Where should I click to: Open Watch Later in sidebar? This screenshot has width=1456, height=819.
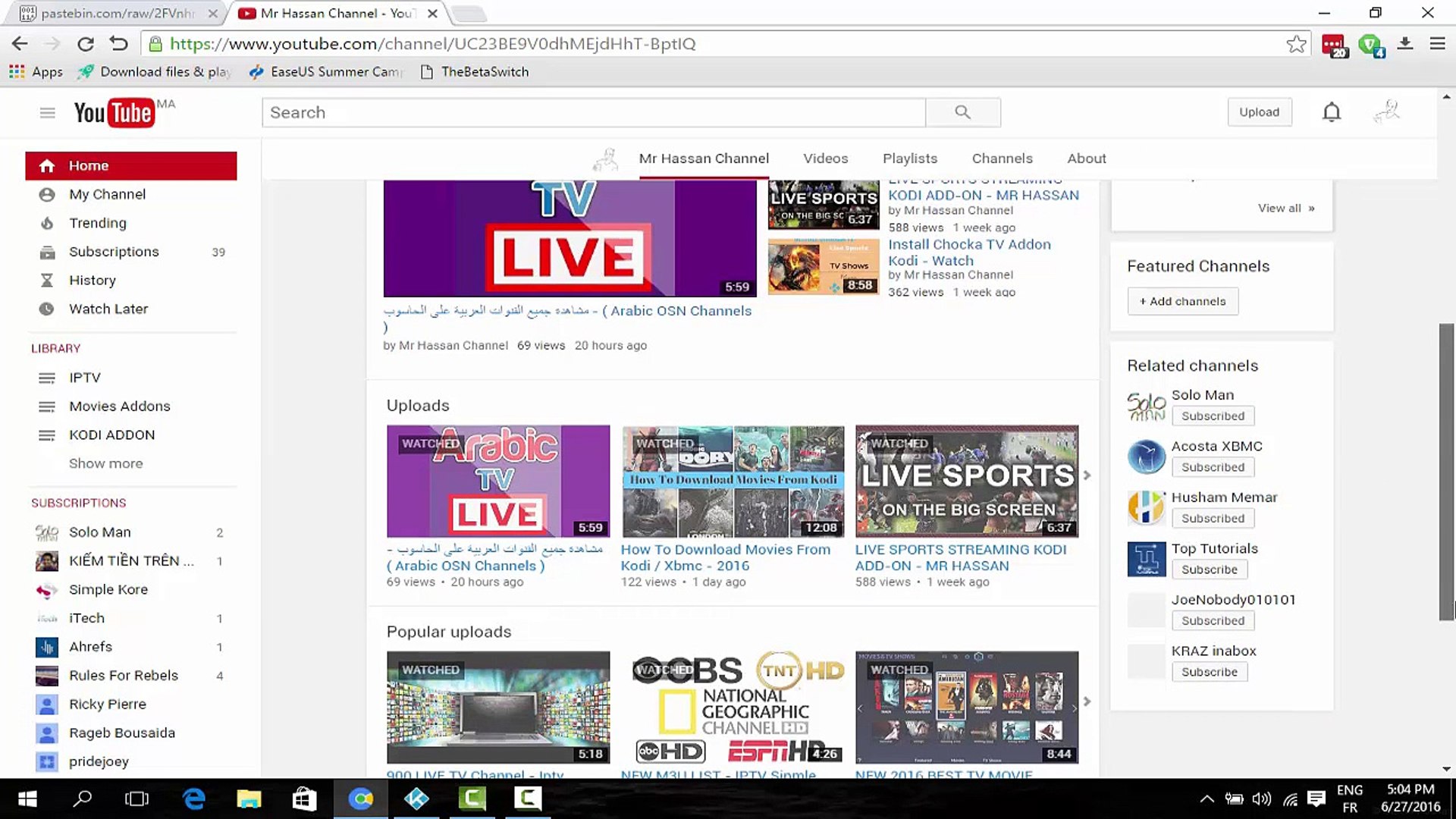[x=108, y=309]
